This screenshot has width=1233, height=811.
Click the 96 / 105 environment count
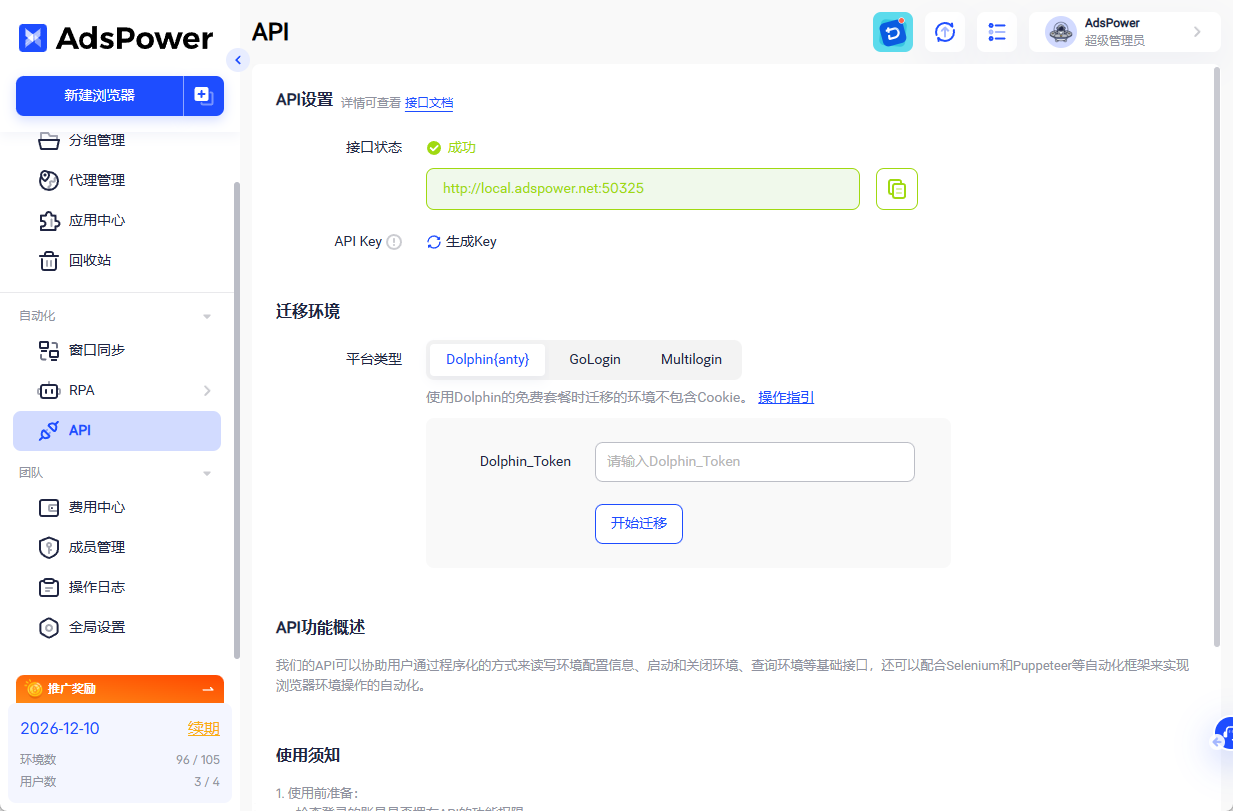point(198,760)
